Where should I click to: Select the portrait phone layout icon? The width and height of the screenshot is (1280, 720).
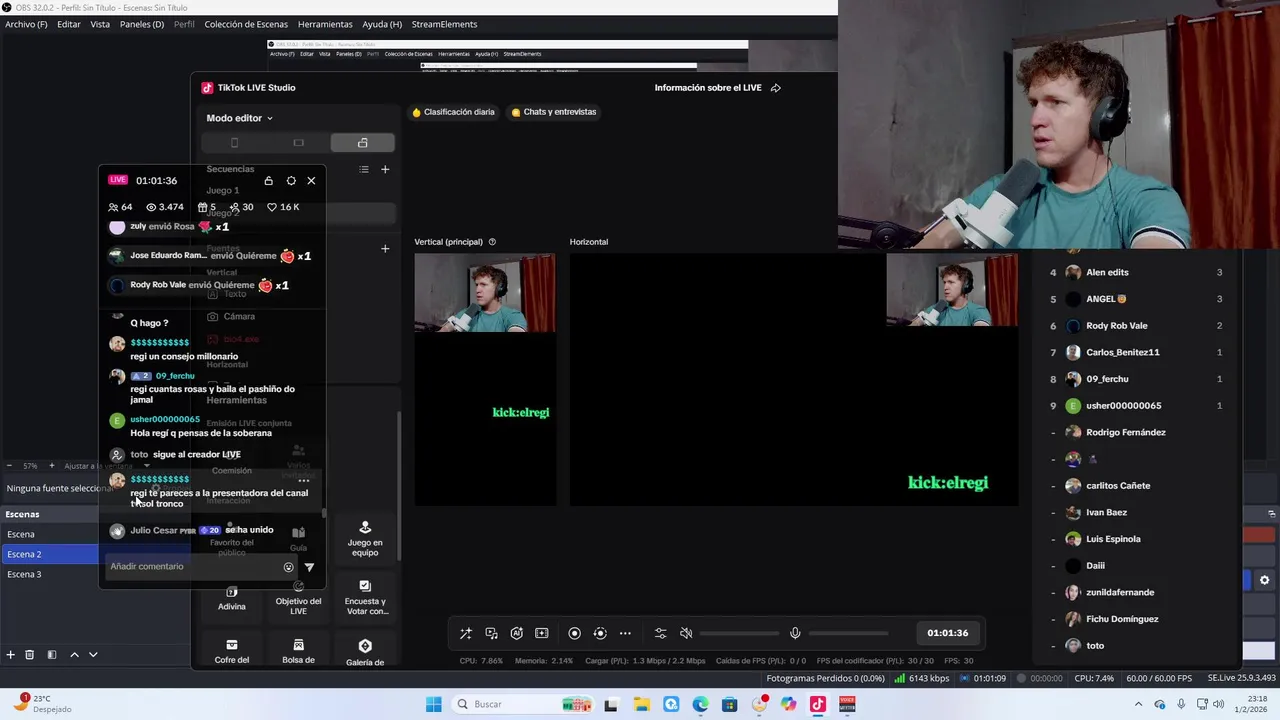234,143
